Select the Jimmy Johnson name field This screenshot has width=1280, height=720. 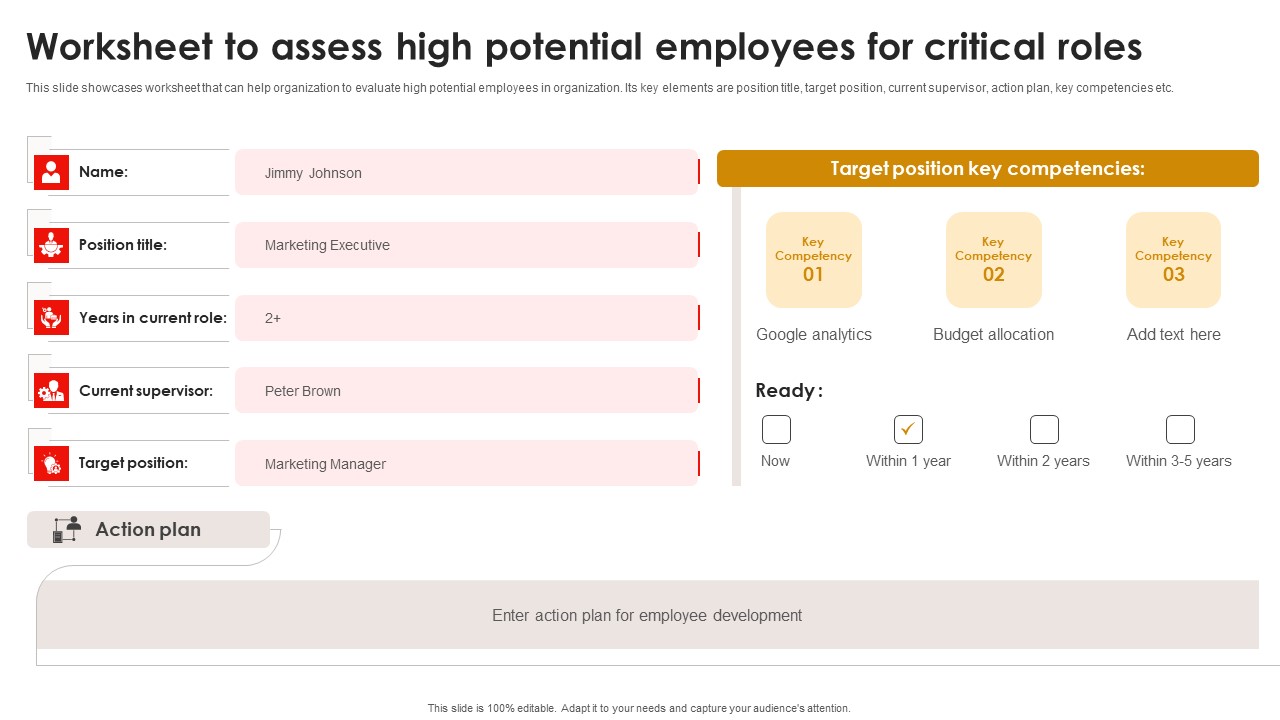467,172
